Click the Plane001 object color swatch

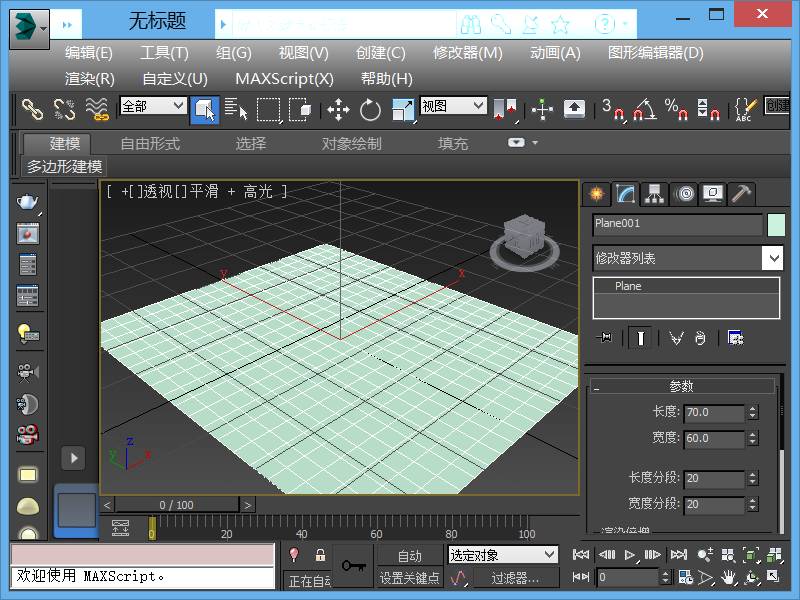pos(776,224)
